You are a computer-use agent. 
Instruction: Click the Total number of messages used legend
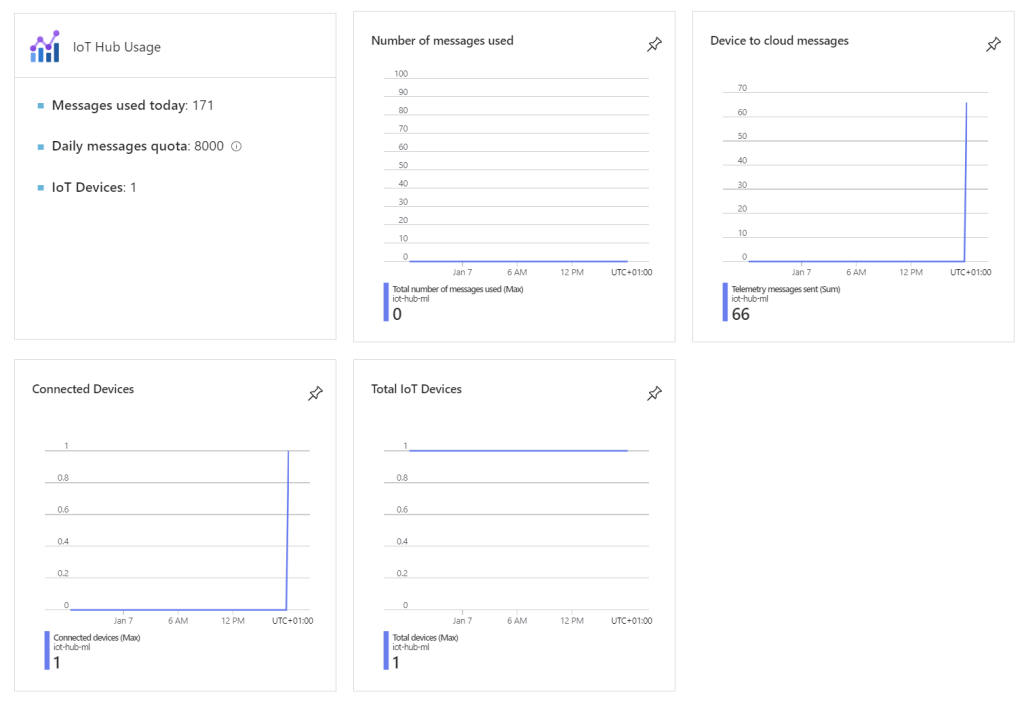[457, 289]
